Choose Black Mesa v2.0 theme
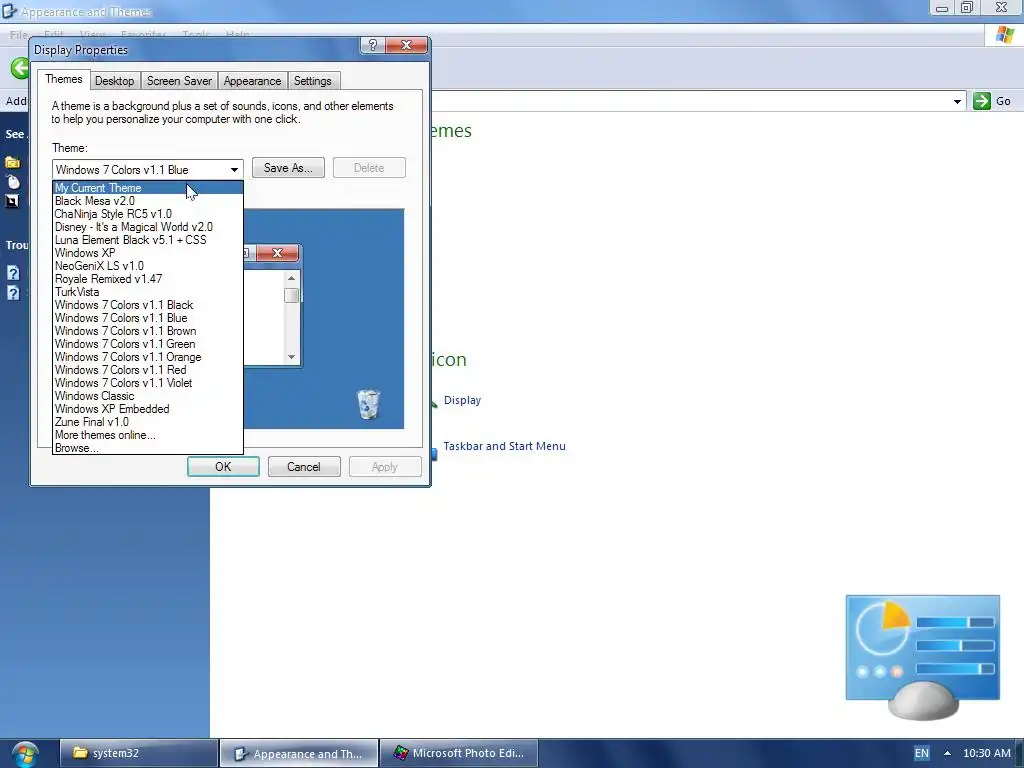Screen dimensions: 1024x768 pyautogui.click(x=148, y=201)
